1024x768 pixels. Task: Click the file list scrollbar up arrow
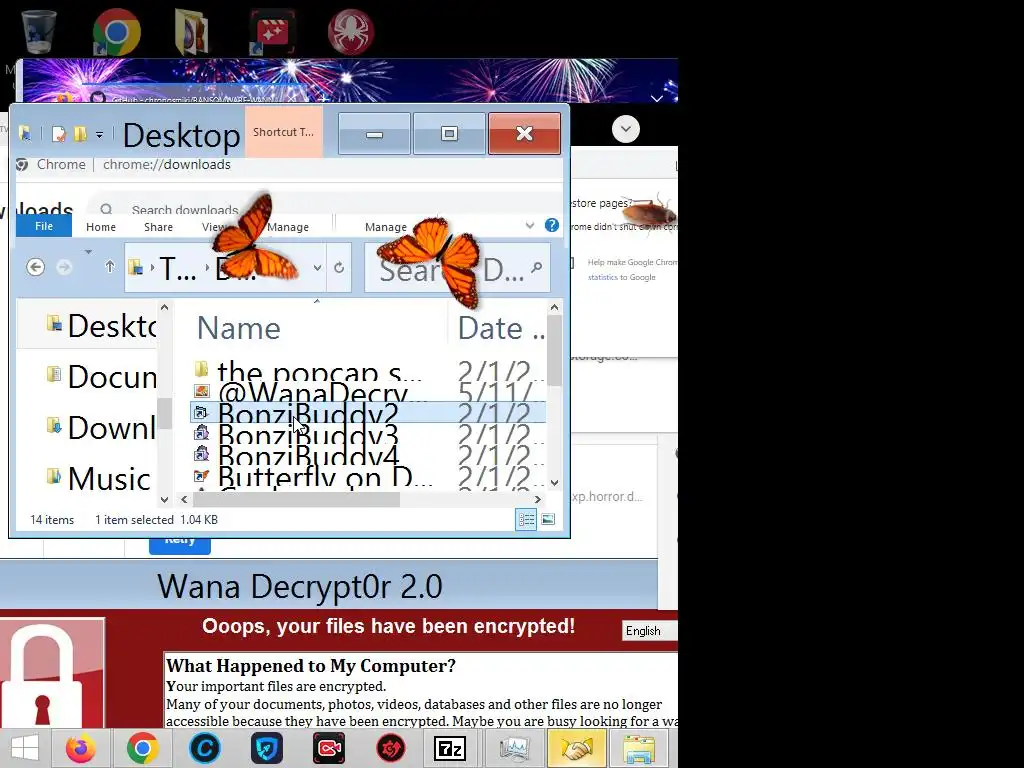point(554,307)
